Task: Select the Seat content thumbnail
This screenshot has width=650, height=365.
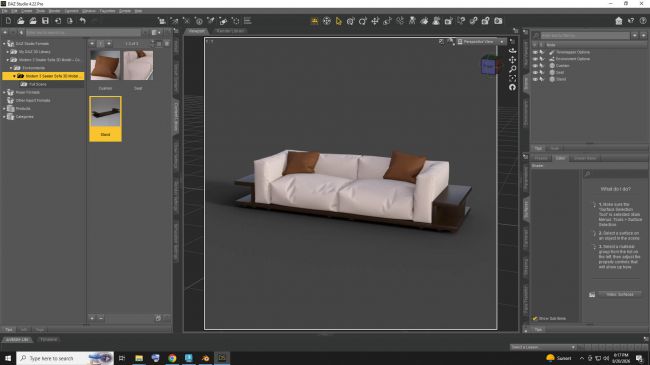Action: (138, 66)
